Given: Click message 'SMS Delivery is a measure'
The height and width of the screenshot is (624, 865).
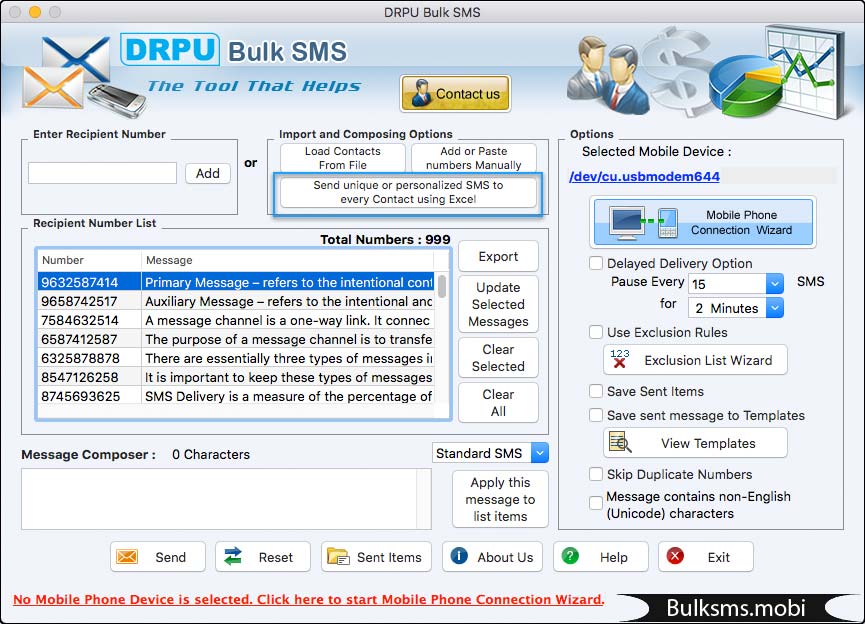Looking at the screenshot, I should 289,396.
